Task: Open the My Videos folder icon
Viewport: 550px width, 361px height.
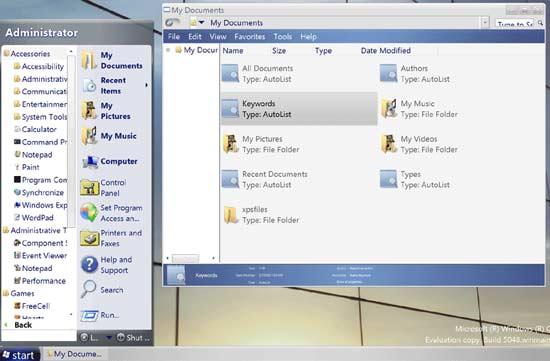Action: (x=389, y=144)
